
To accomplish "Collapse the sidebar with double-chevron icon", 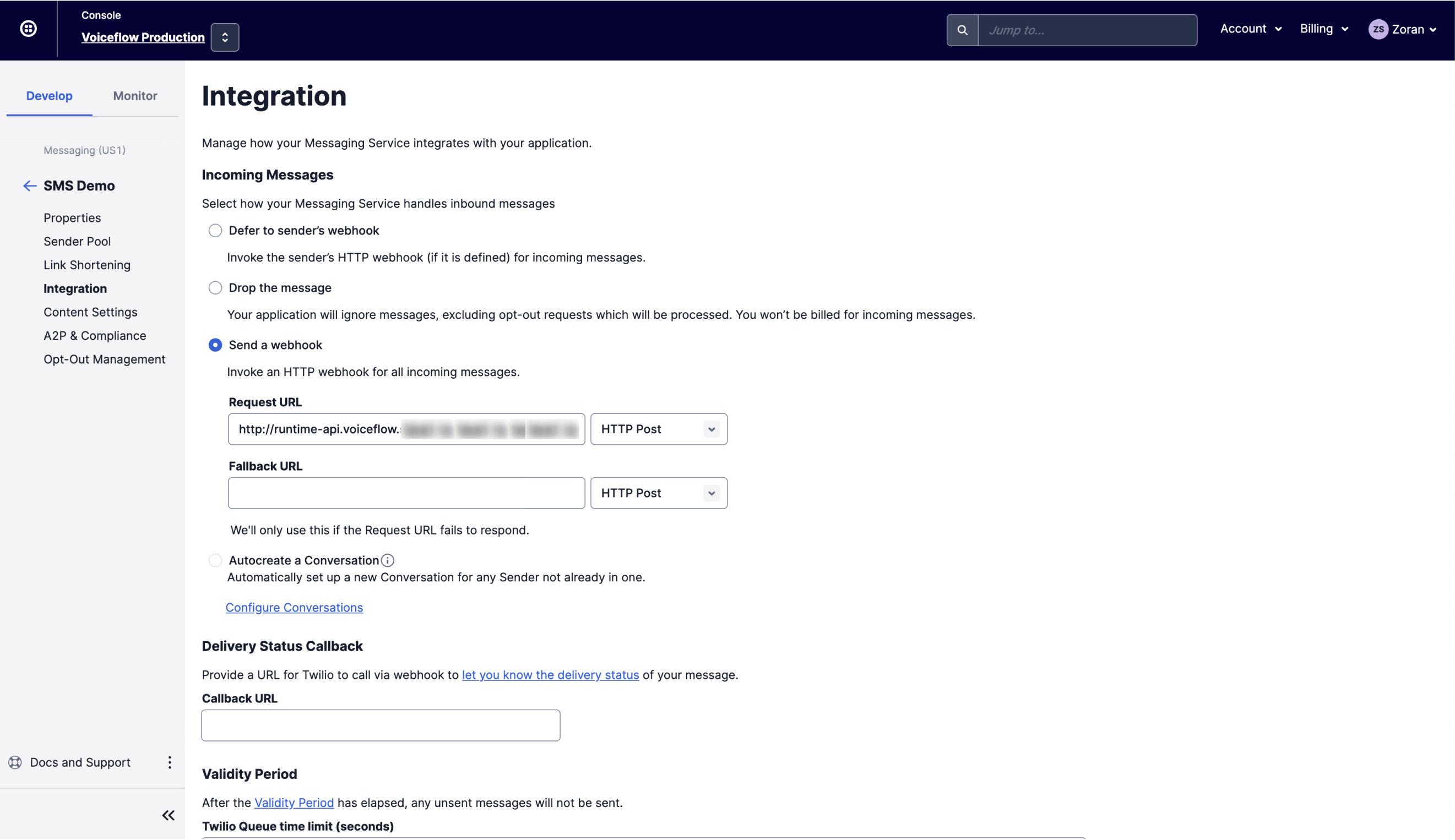I will (x=168, y=815).
